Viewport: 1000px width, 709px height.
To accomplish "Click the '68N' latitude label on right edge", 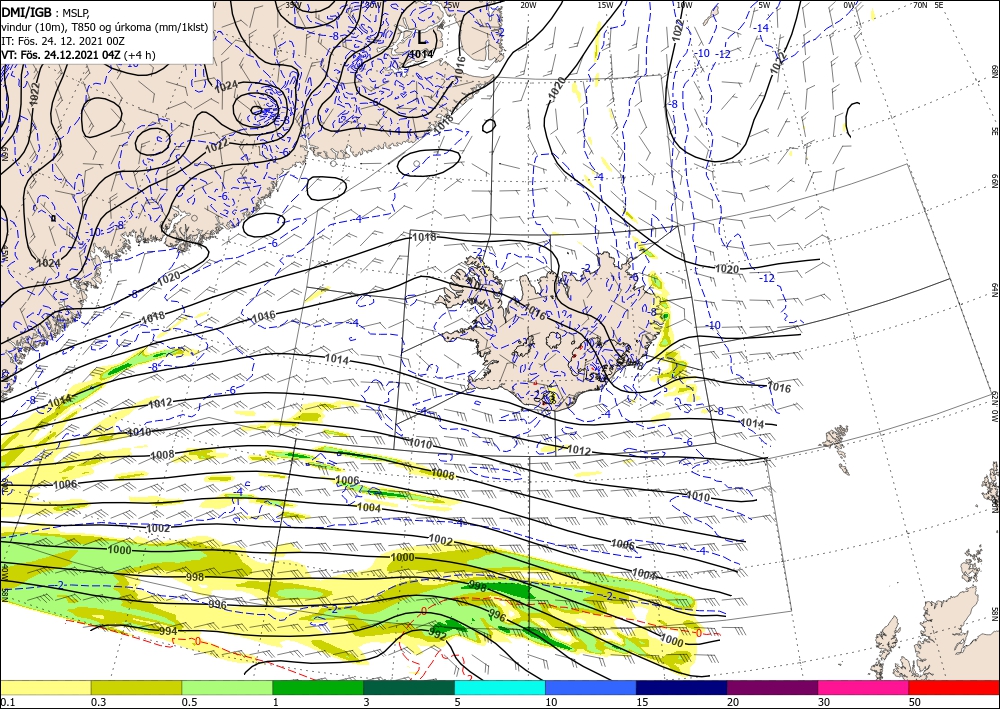I will click(x=994, y=71).
